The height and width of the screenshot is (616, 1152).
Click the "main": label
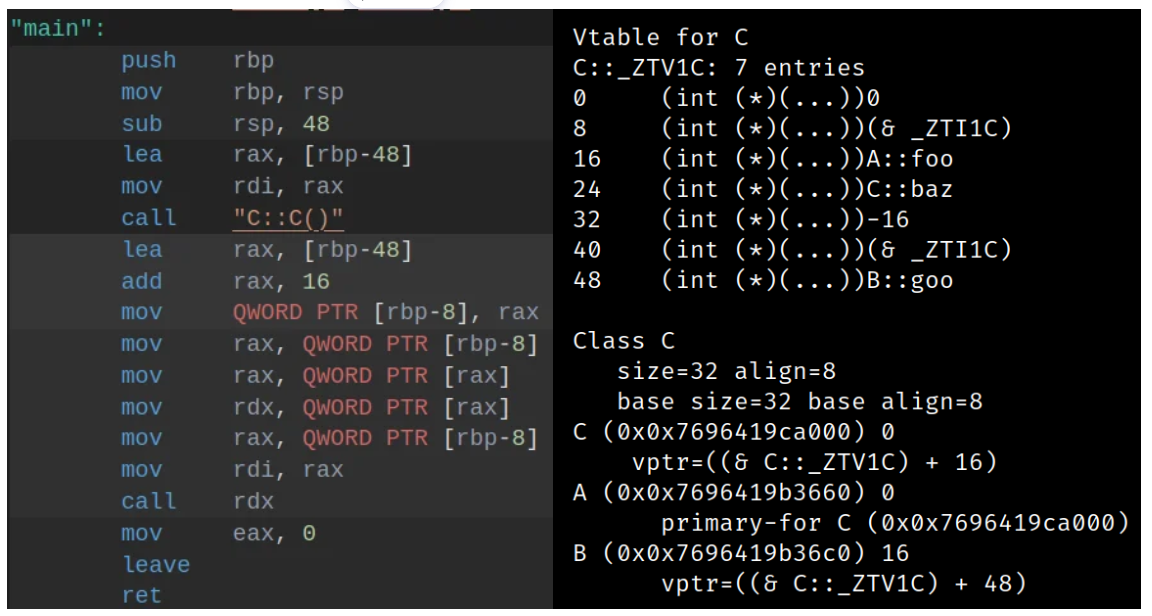58,29
